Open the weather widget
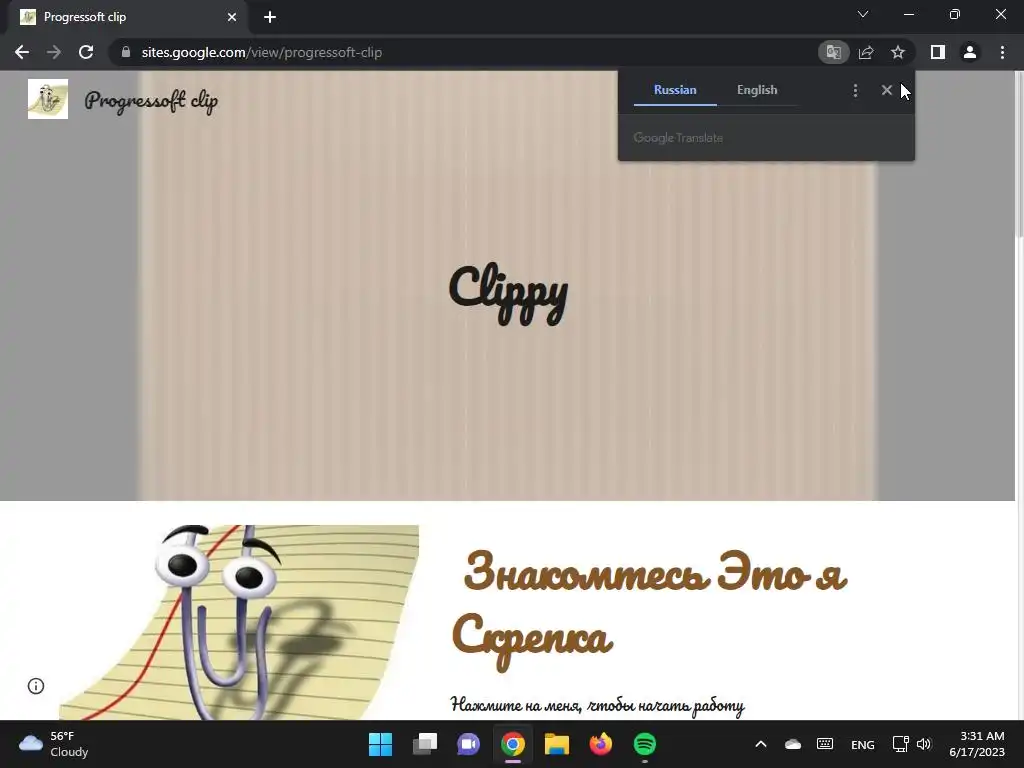Image resolution: width=1024 pixels, height=768 pixels. coord(54,744)
